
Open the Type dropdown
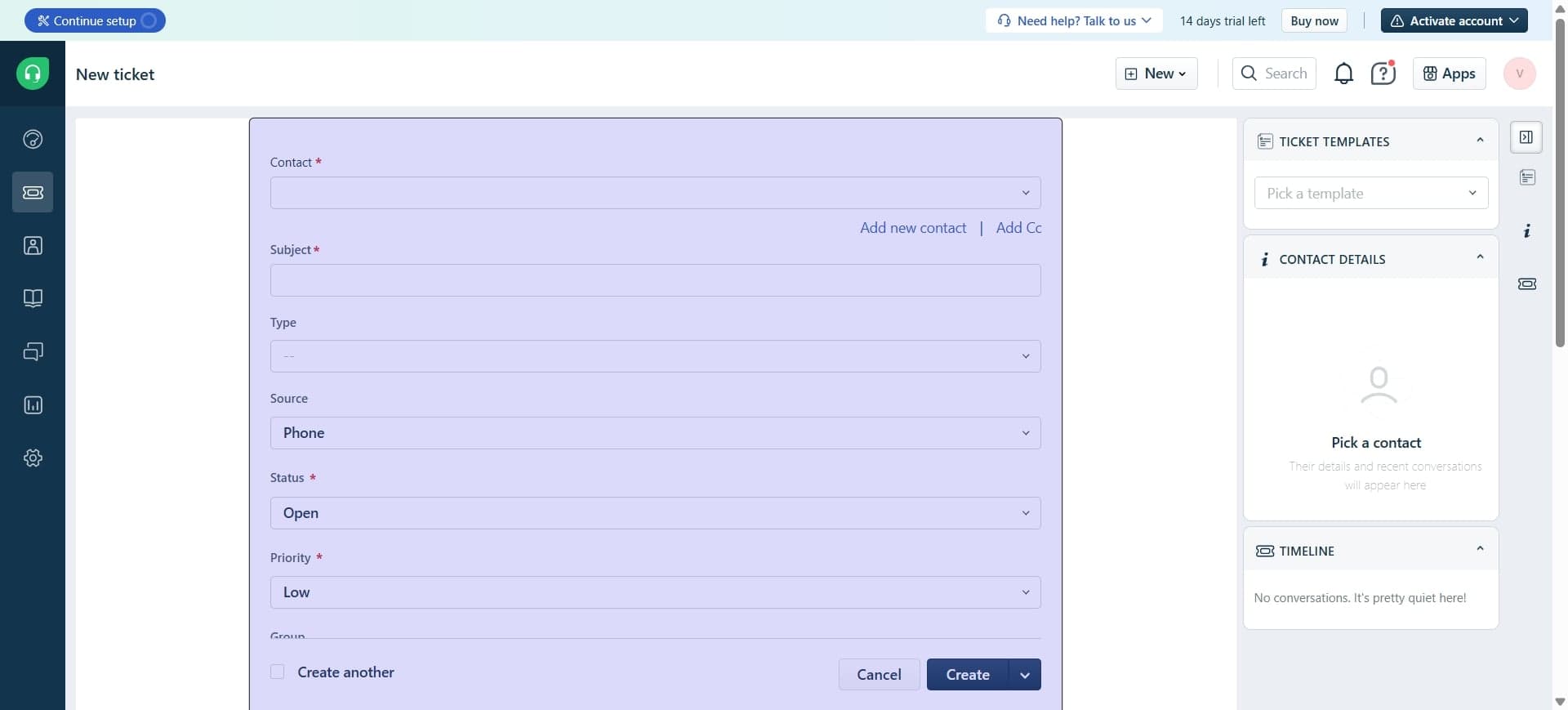click(x=655, y=356)
